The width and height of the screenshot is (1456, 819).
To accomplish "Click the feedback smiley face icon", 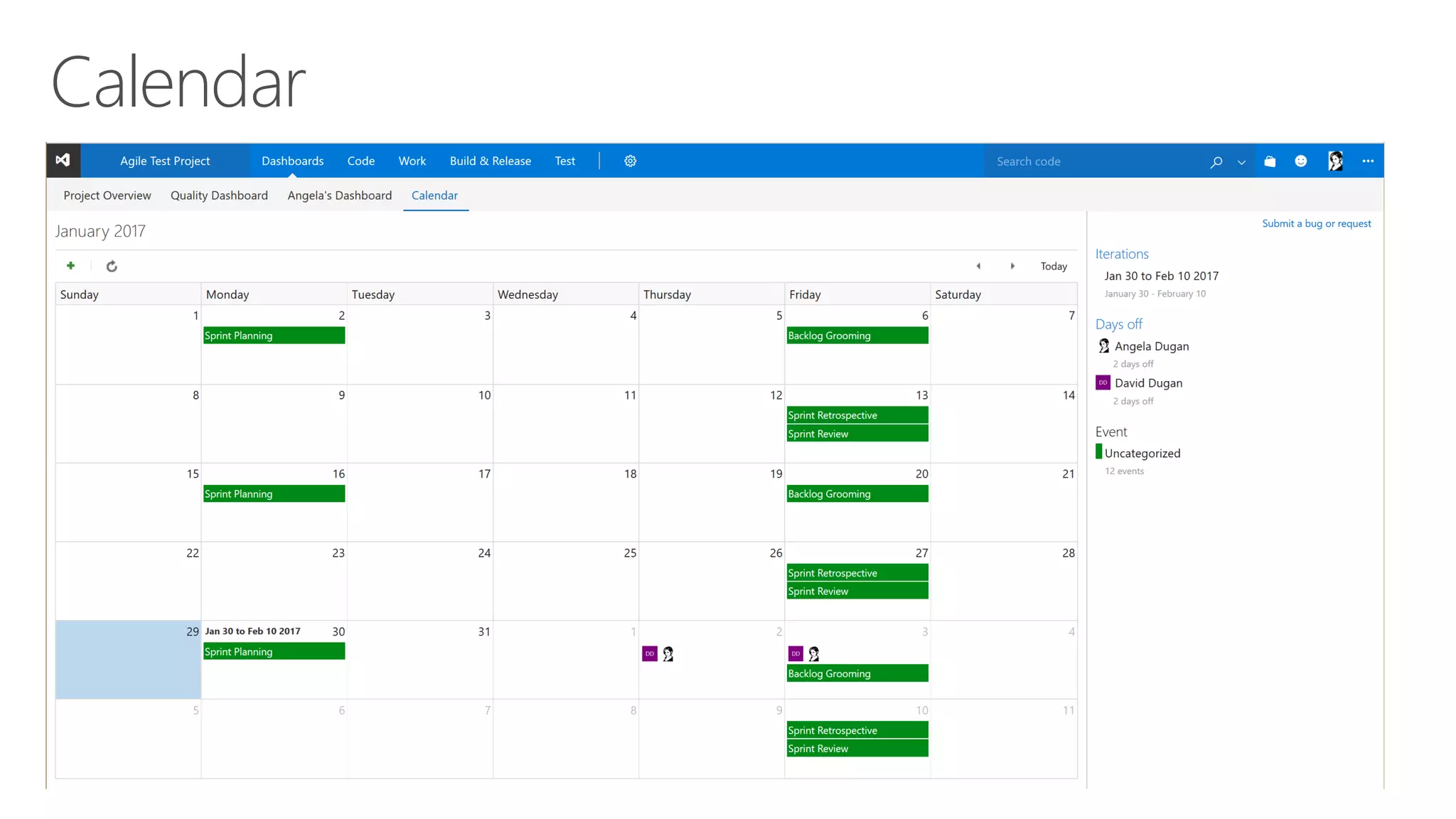I will point(1300,161).
